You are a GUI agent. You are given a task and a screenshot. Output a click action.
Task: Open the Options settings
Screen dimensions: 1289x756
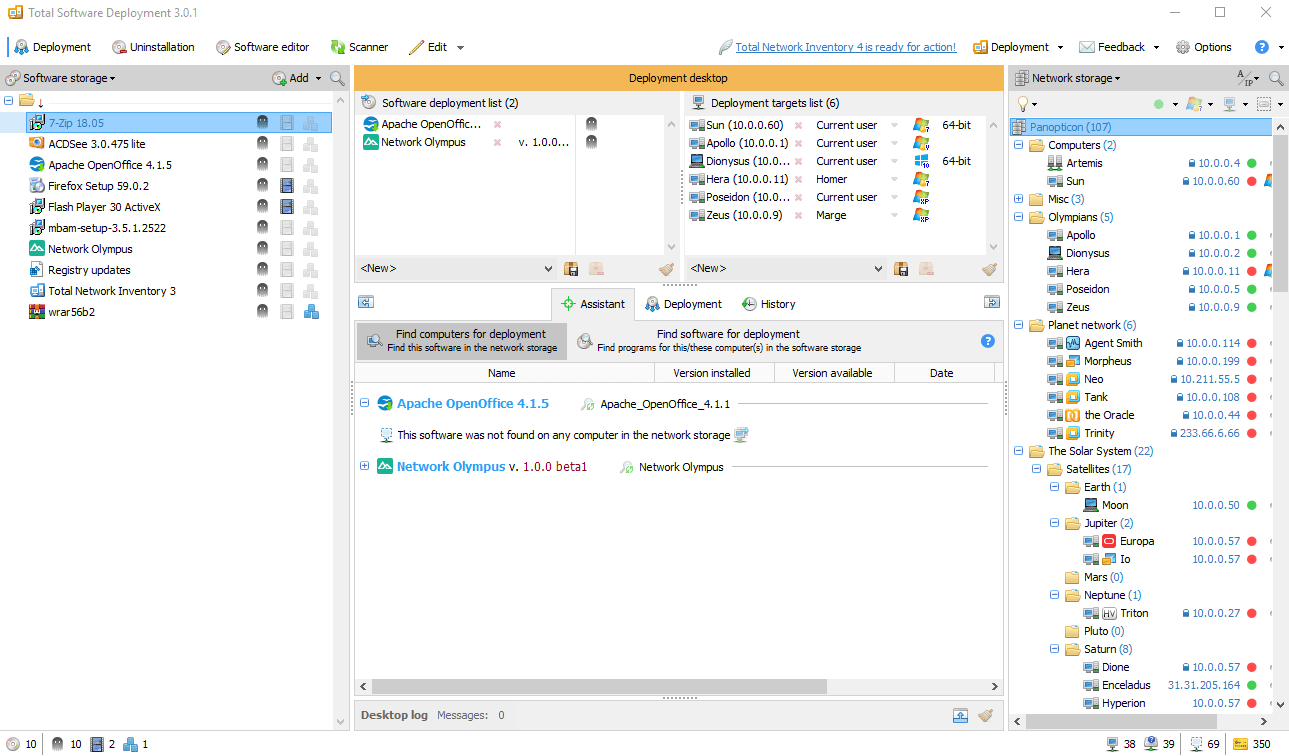click(x=1203, y=47)
